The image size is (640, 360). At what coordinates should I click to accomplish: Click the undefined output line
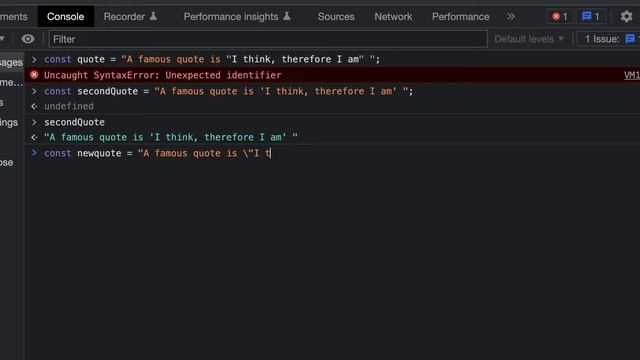(69, 106)
